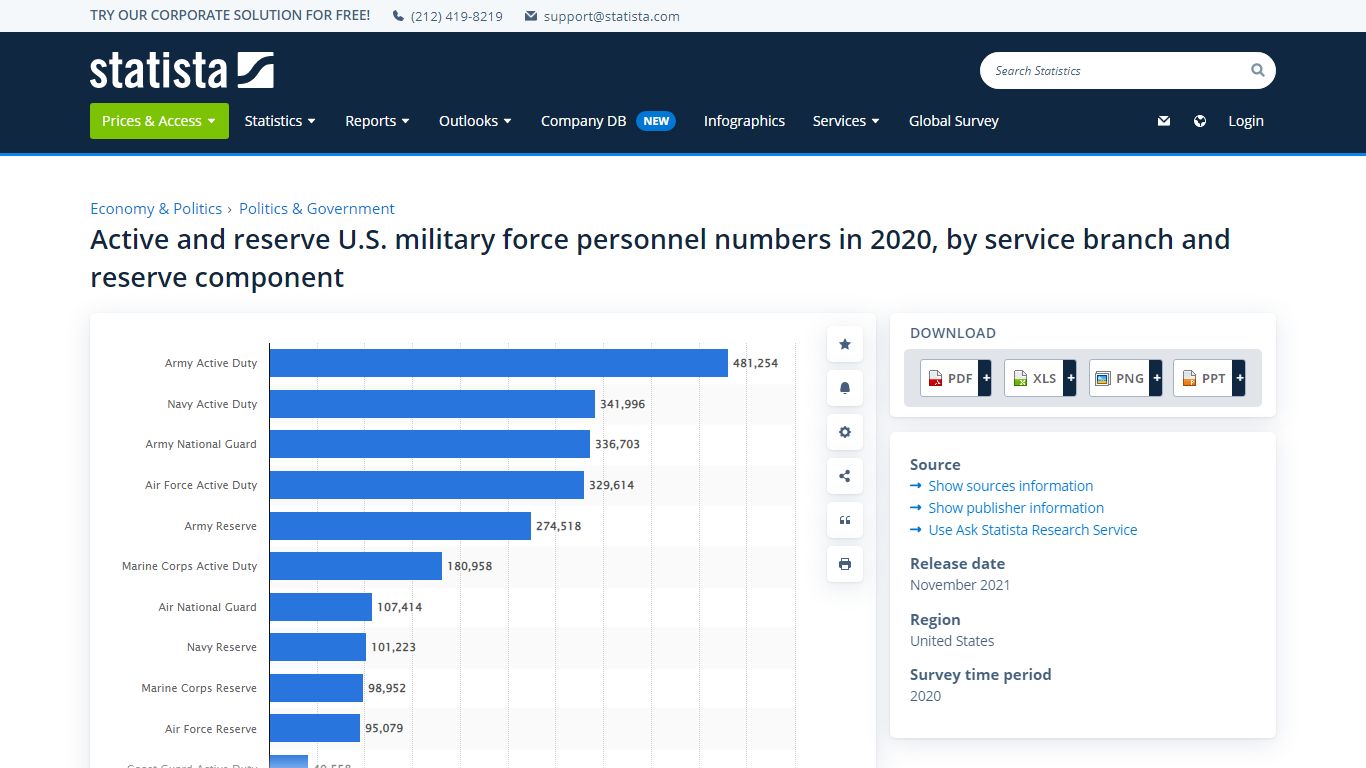This screenshot has height=768, width=1366.
Task: Click the plus beside XLS download
Action: point(1070,378)
